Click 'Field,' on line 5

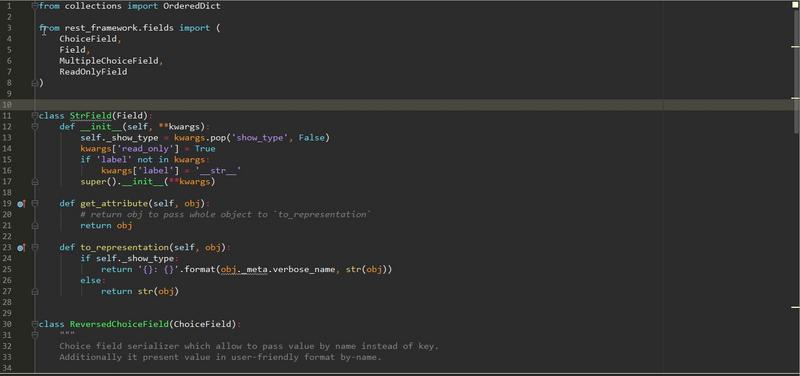click(x=74, y=50)
